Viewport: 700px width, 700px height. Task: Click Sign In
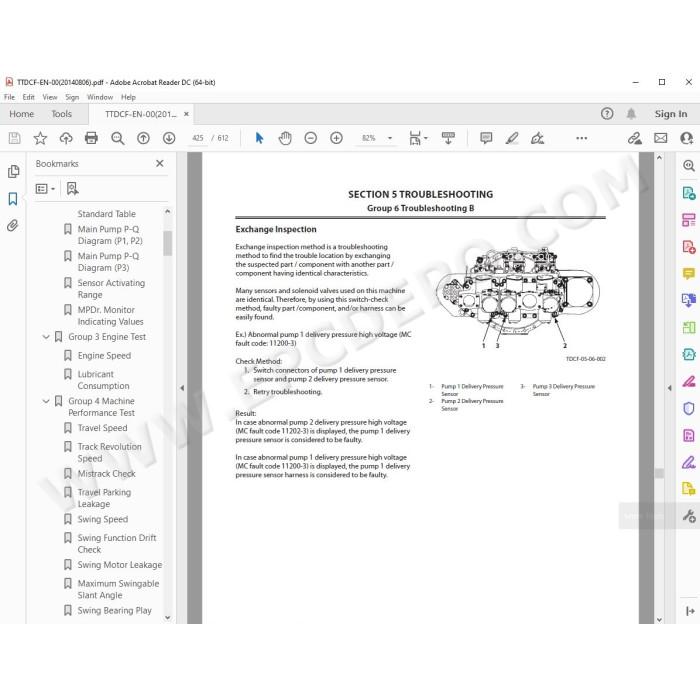coord(671,114)
